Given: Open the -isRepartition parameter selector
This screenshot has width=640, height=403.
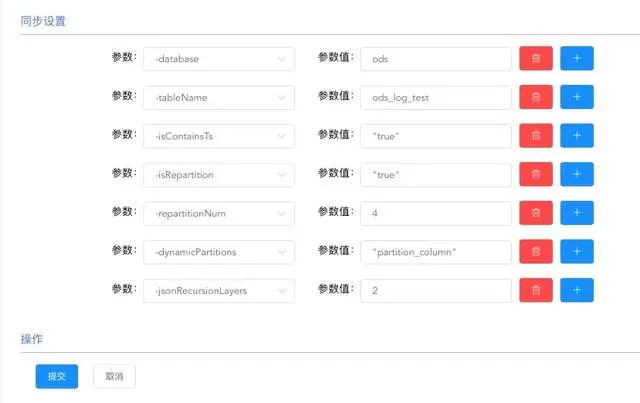Looking at the screenshot, I should point(219,174).
